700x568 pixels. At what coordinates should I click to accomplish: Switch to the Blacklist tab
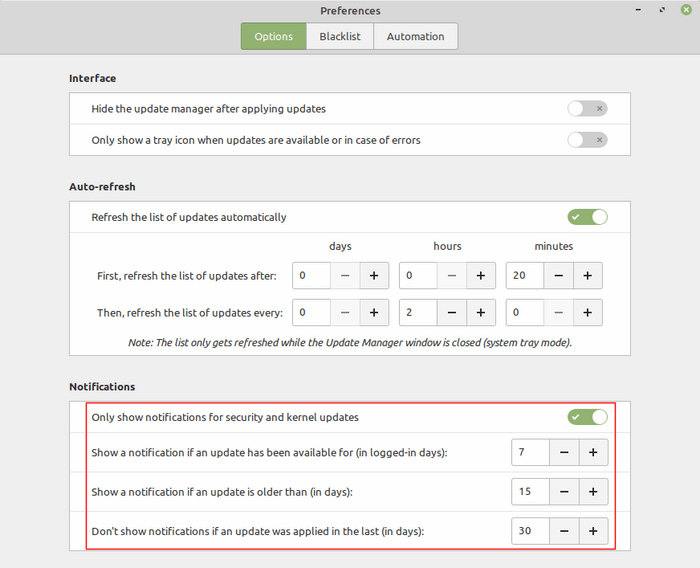pos(340,36)
